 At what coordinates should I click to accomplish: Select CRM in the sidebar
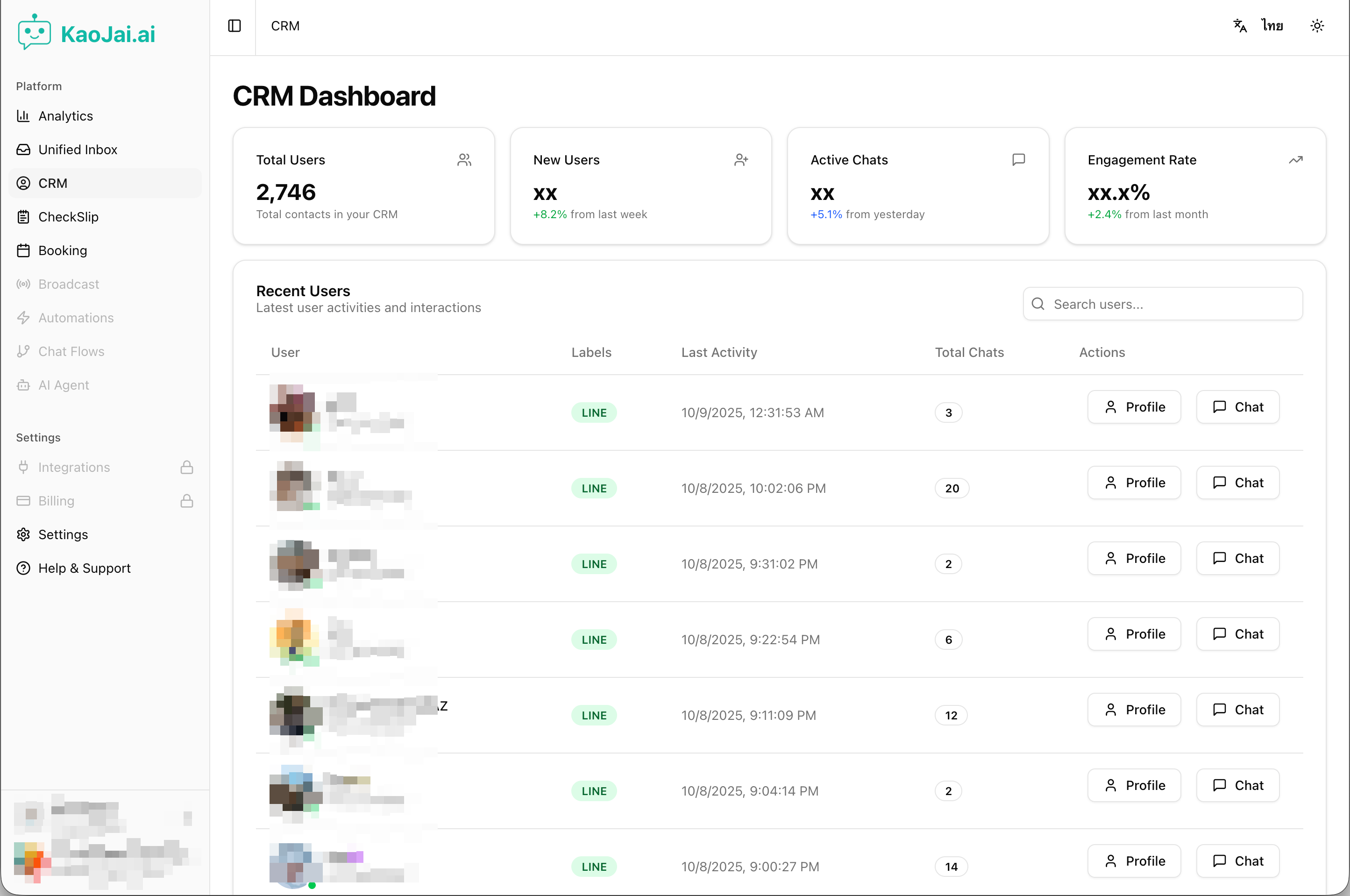53,184
